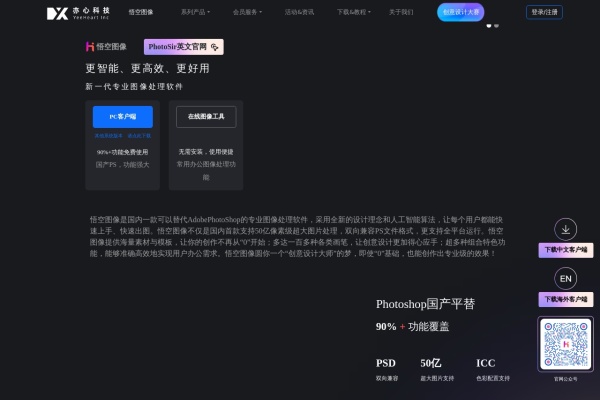Click the 色彩配置支持 caption

tap(493, 379)
